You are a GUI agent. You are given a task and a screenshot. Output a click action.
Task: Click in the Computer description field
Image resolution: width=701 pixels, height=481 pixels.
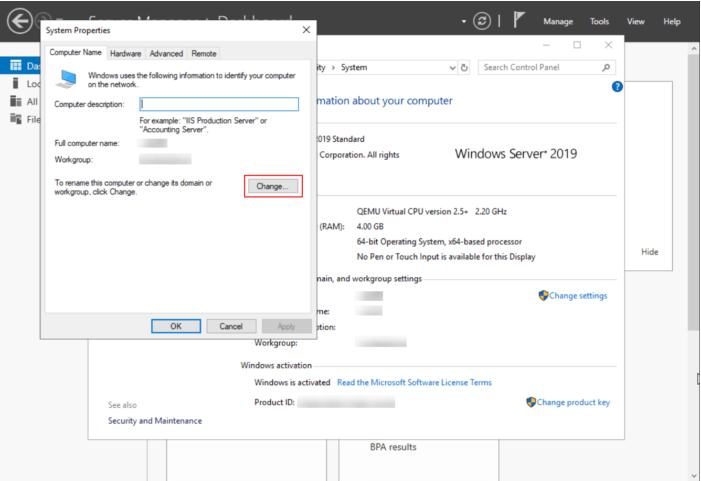219,104
